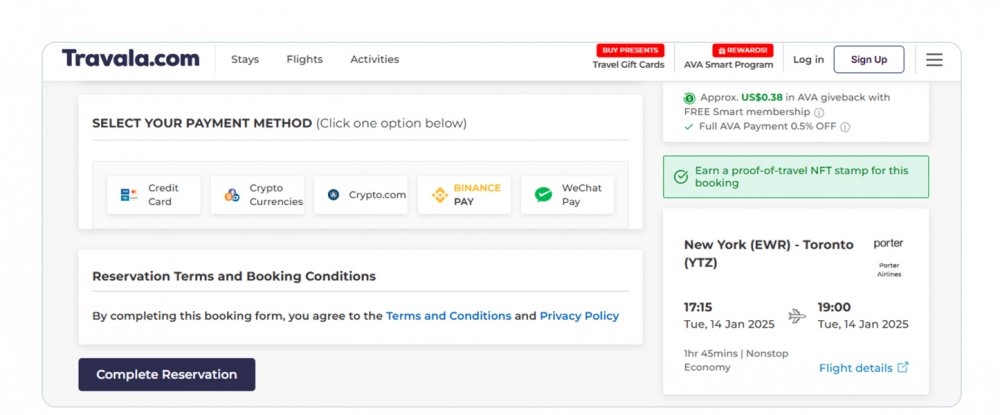Open the Flights menu item

[x=305, y=59]
